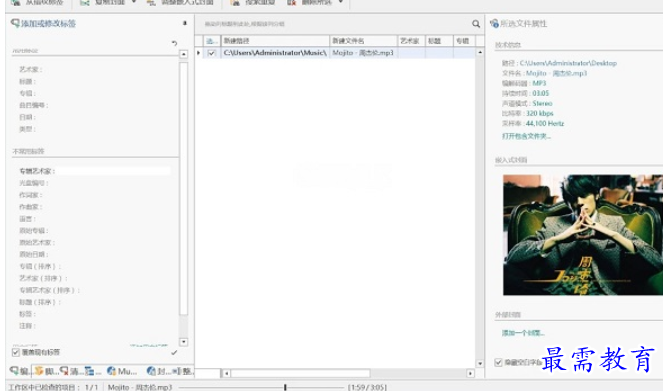Screen dimensions: 663x391
Task: Click file list scroll up arrow
Action: click(x=480, y=52)
